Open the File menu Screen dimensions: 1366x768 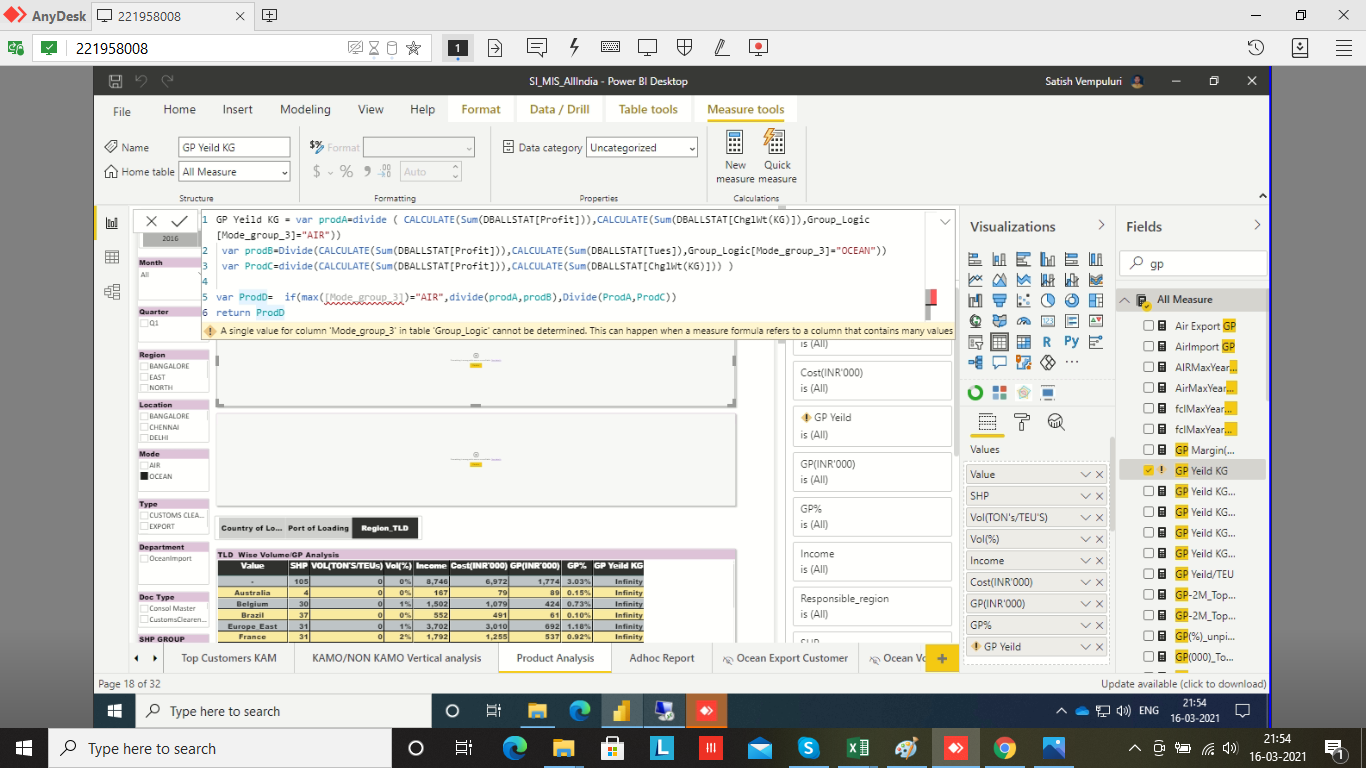(x=122, y=111)
